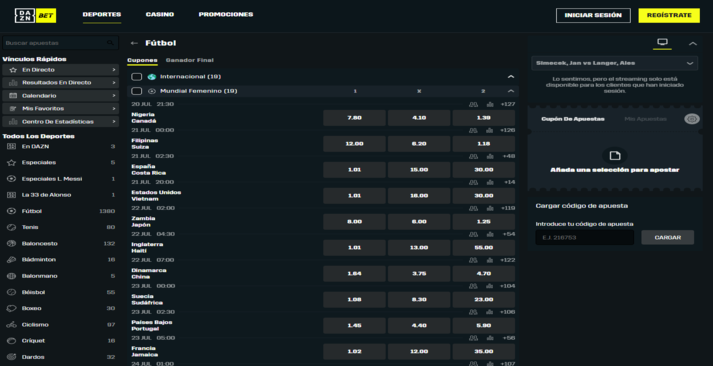Open the Críquet sports list entry

[60, 340]
